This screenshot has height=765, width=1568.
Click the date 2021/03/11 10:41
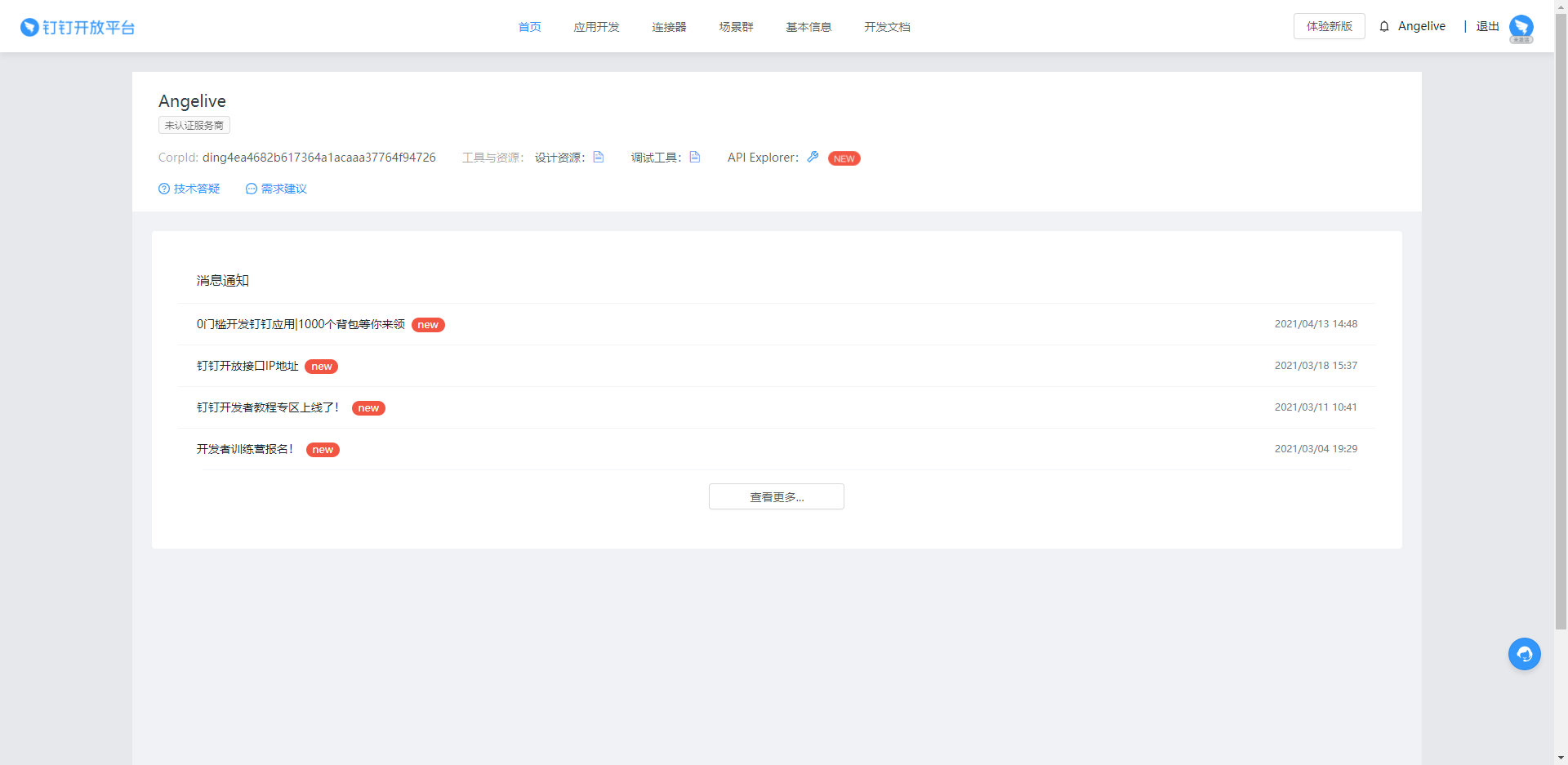[x=1316, y=407]
